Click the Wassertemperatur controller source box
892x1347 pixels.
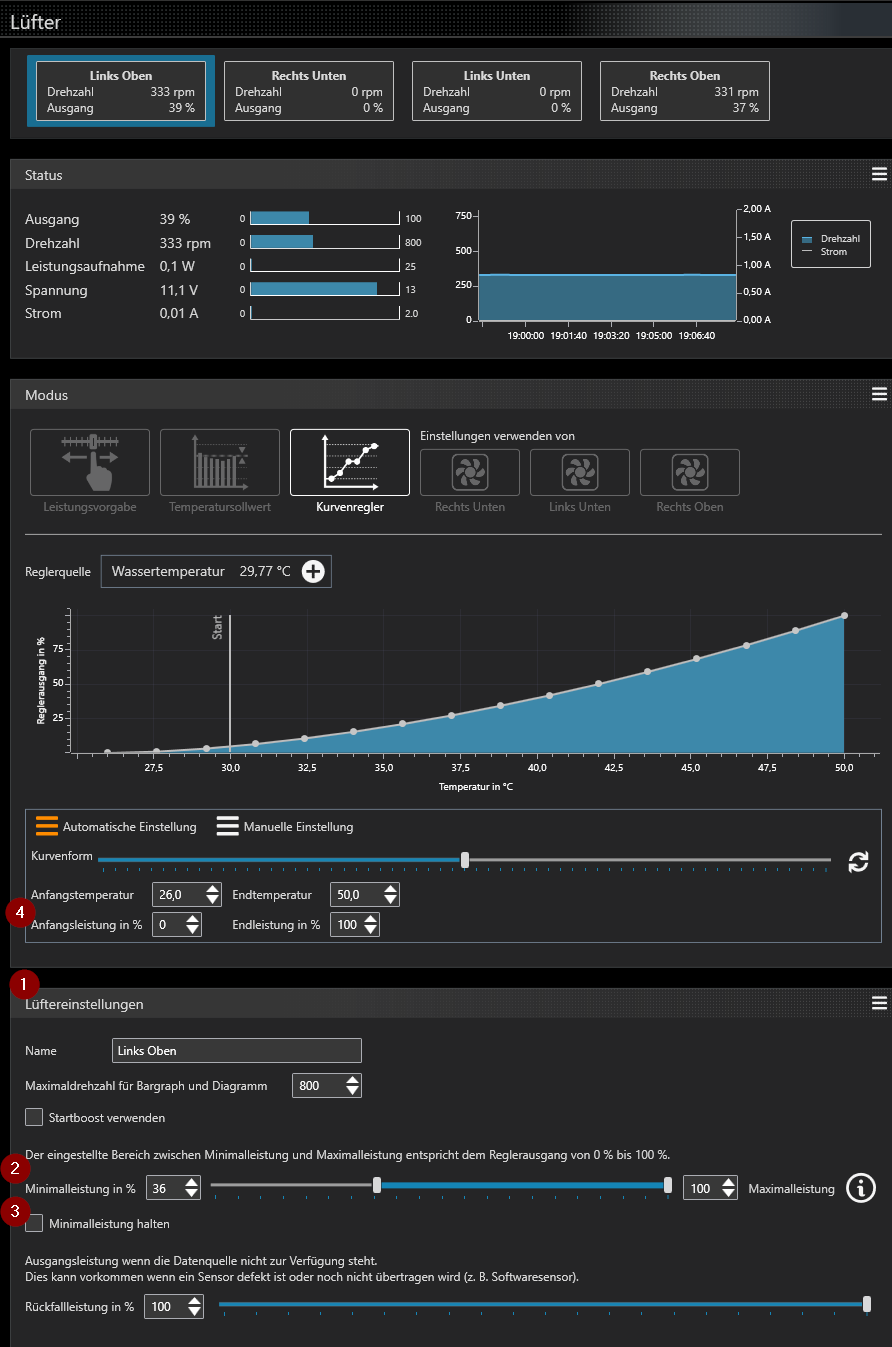point(215,572)
